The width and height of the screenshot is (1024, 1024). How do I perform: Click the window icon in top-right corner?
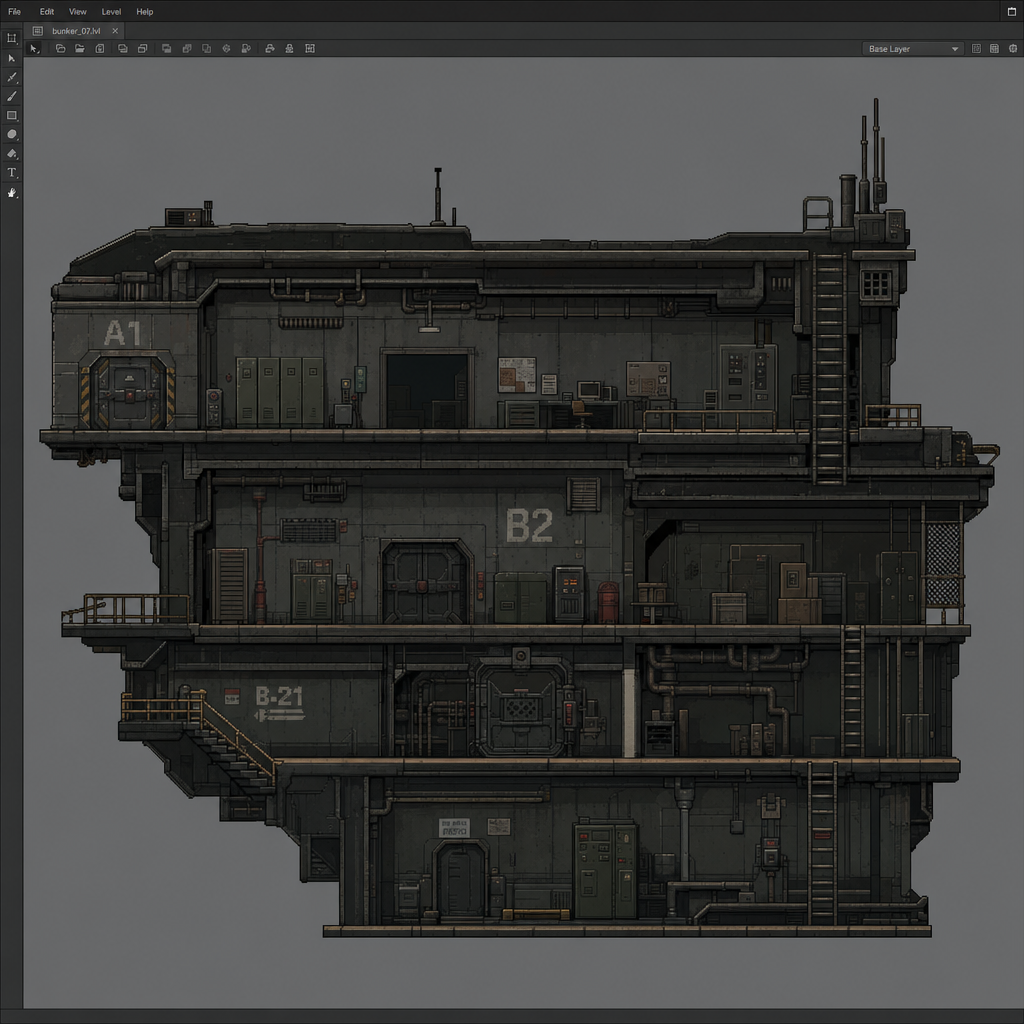pyautogui.click(x=1012, y=12)
